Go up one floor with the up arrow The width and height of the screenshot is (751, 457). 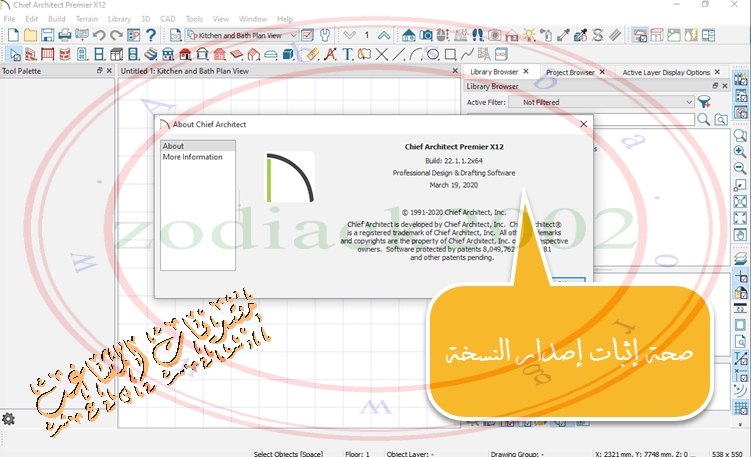click(x=384, y=35)
